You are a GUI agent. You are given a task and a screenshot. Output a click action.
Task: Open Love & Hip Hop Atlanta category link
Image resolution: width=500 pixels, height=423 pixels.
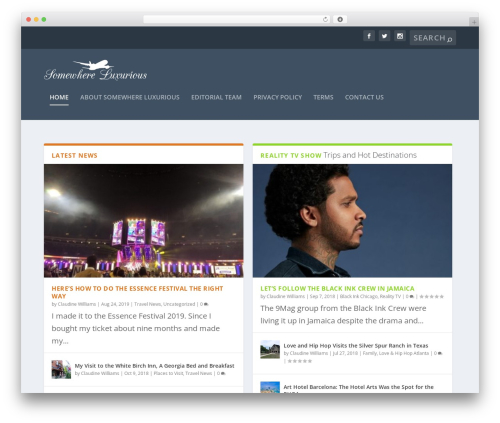404,353
